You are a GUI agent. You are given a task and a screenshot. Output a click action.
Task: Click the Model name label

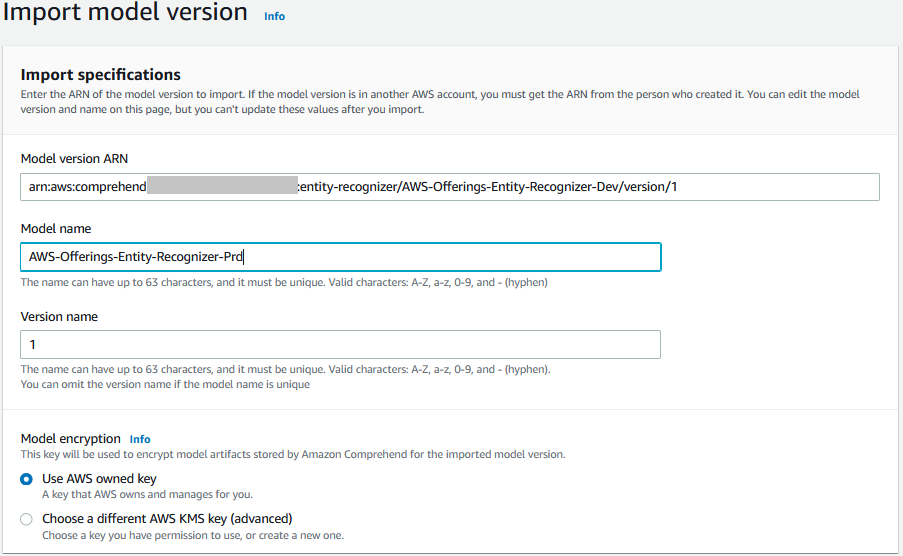click(56, 229)
